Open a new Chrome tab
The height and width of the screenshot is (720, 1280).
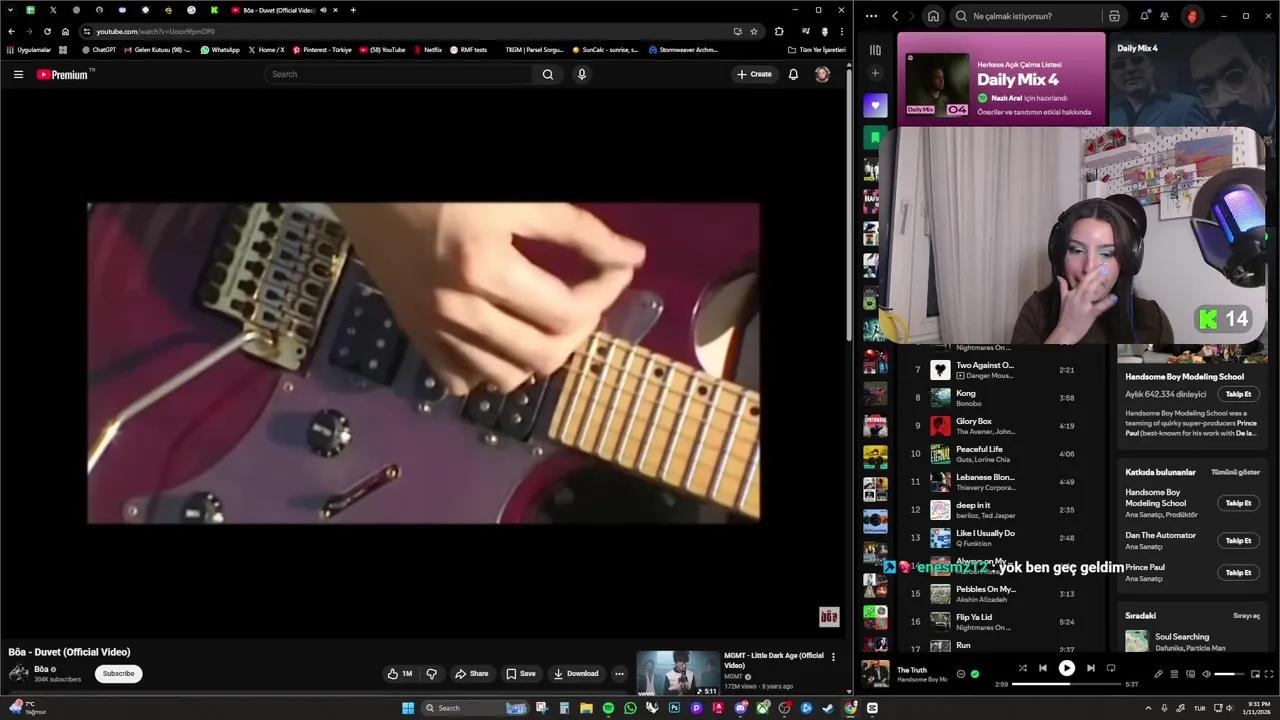(x=353, y=10)
